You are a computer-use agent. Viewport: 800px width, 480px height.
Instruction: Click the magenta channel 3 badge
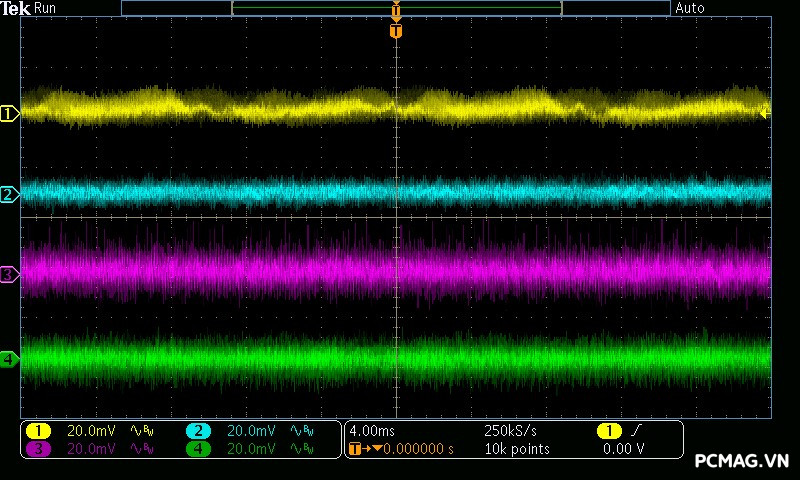[38, 449]
